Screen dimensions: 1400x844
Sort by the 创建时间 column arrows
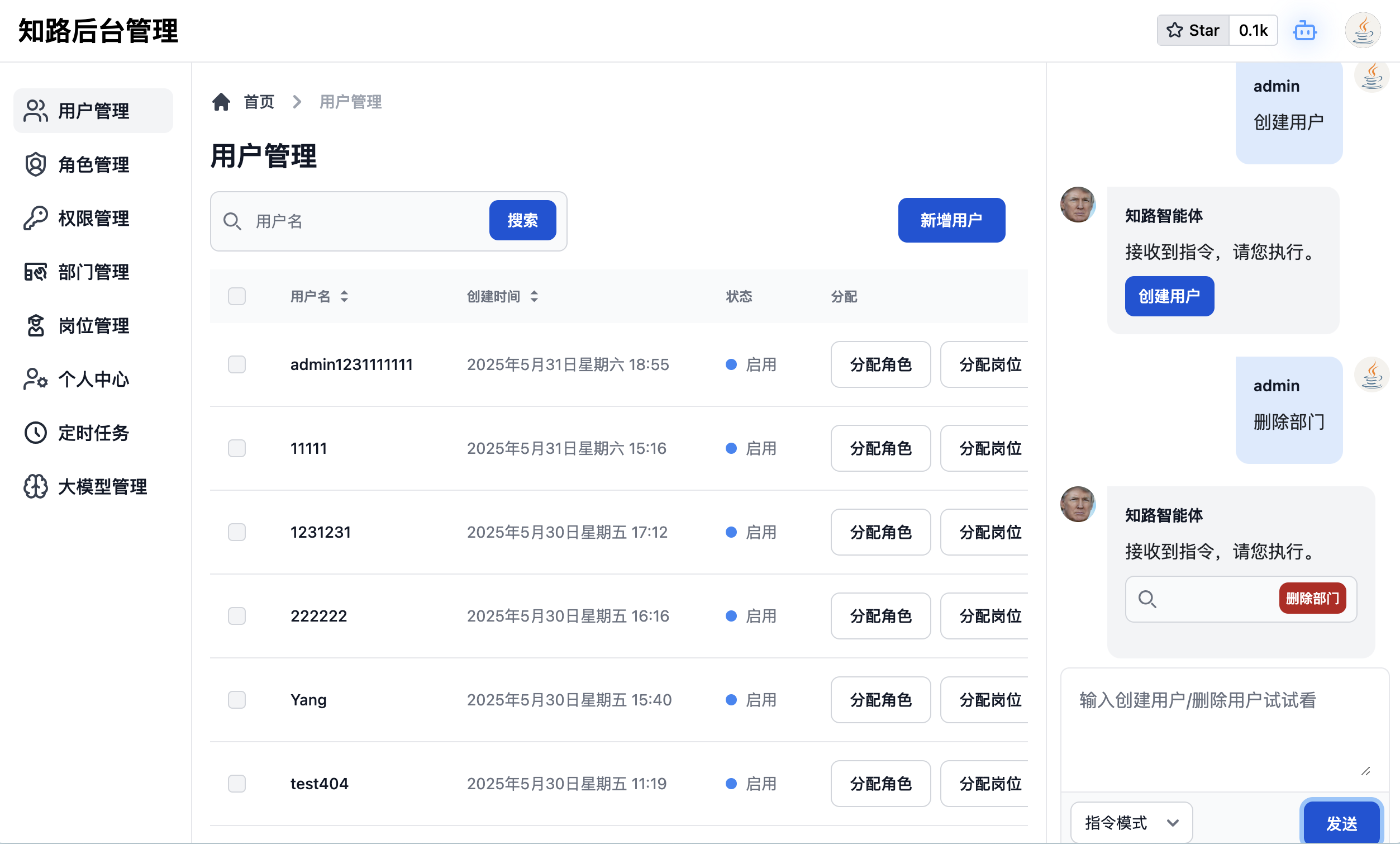(x=534, y=296)
